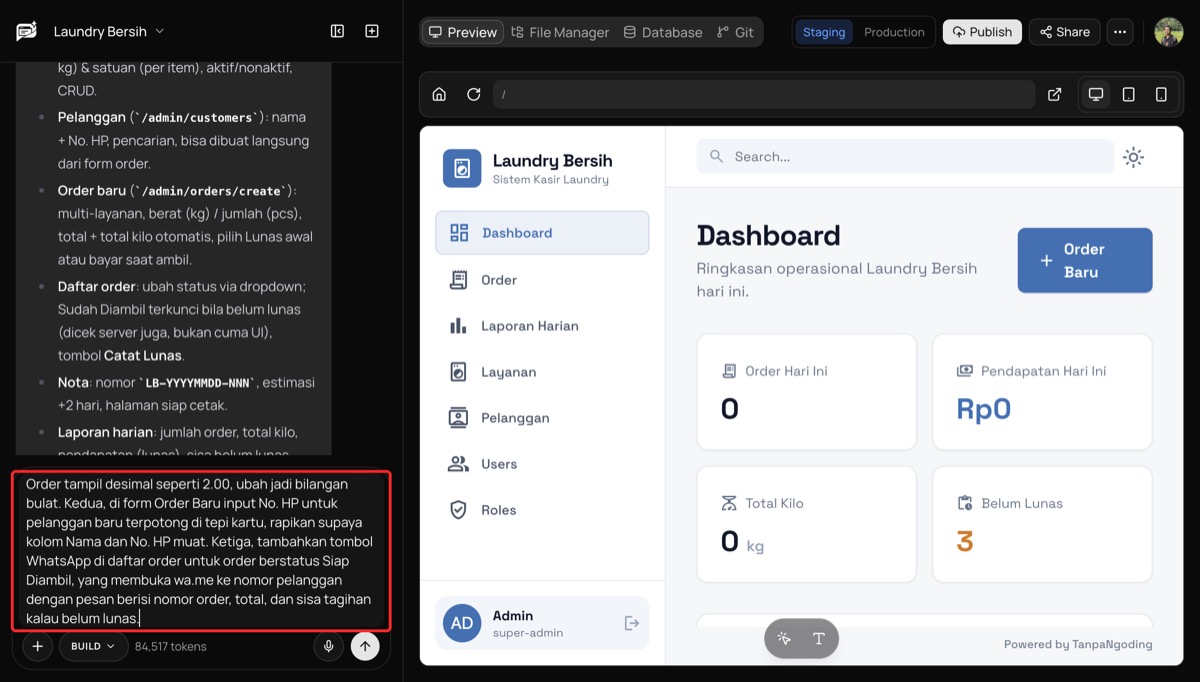Collapse the chat sidebar panel icon

tap(338, 32)
